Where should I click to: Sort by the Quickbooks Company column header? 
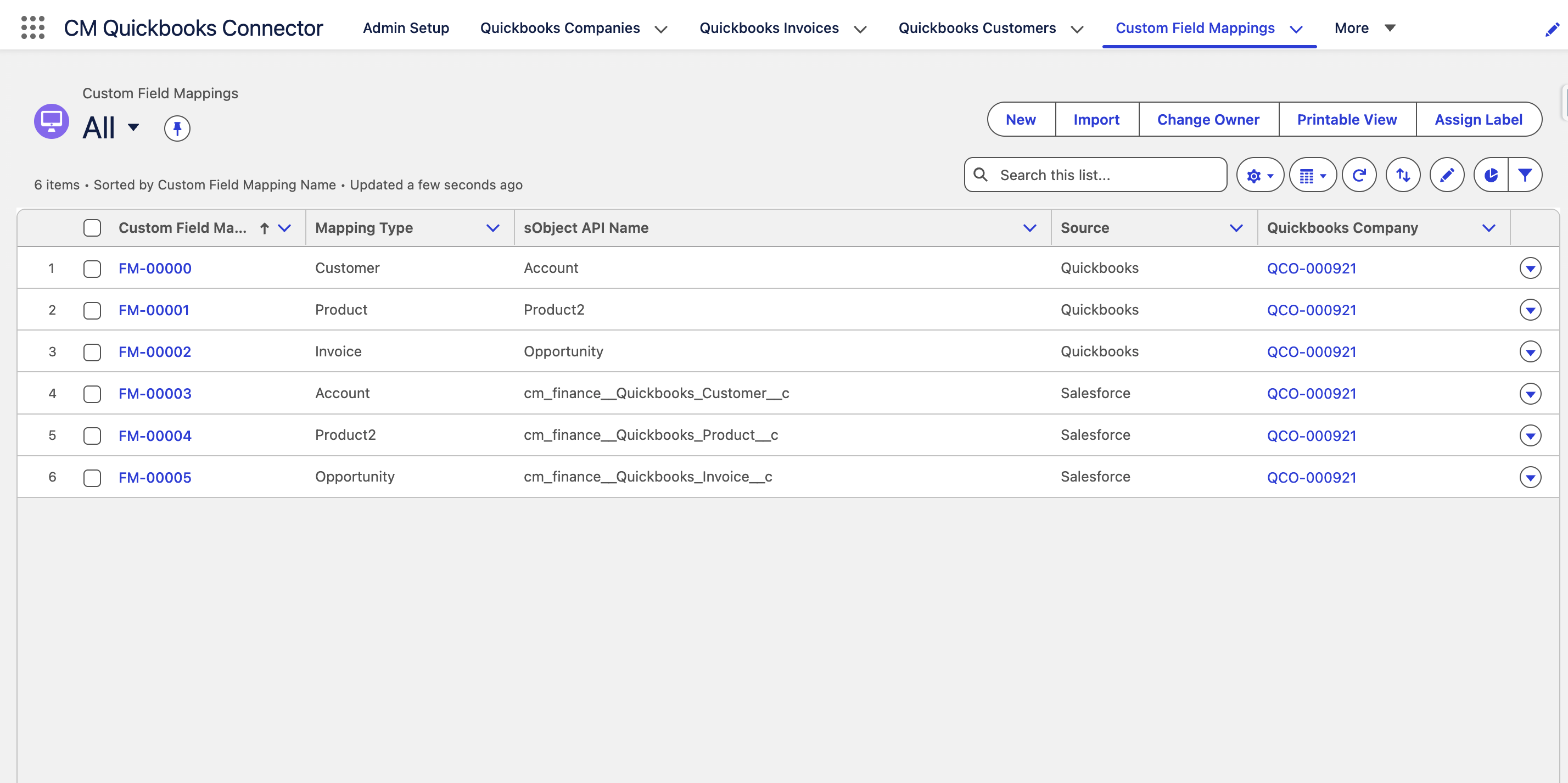(1342, 228)
